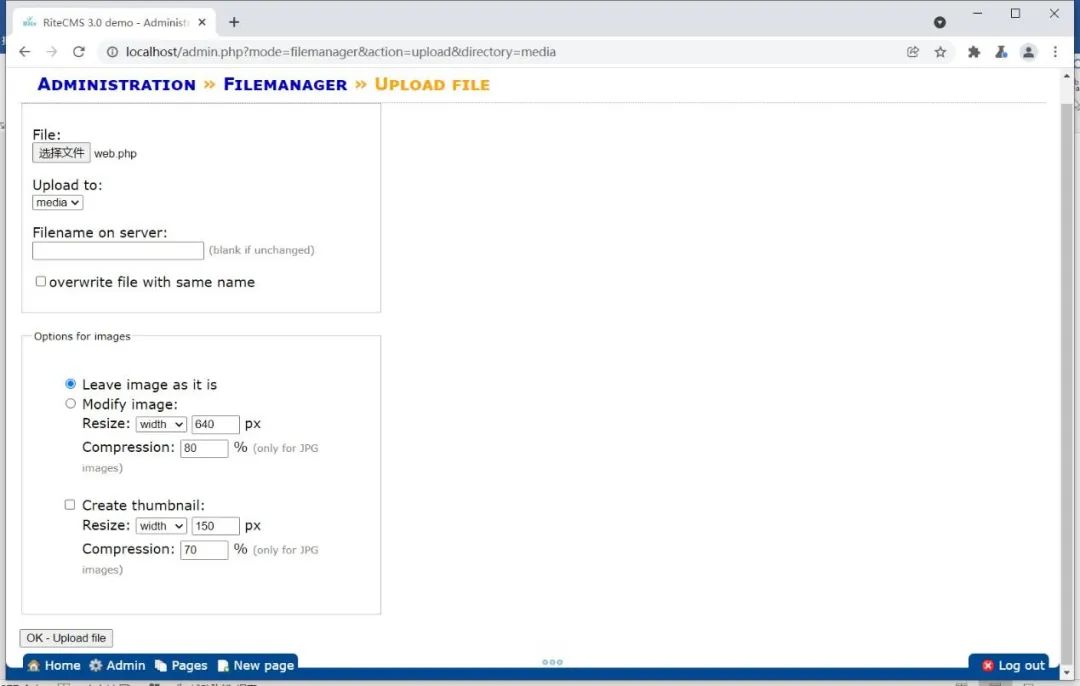The image size is (1080, 686).
Task: Go to Filemanager breadcrumb link
Action: [x=285, y=85]
